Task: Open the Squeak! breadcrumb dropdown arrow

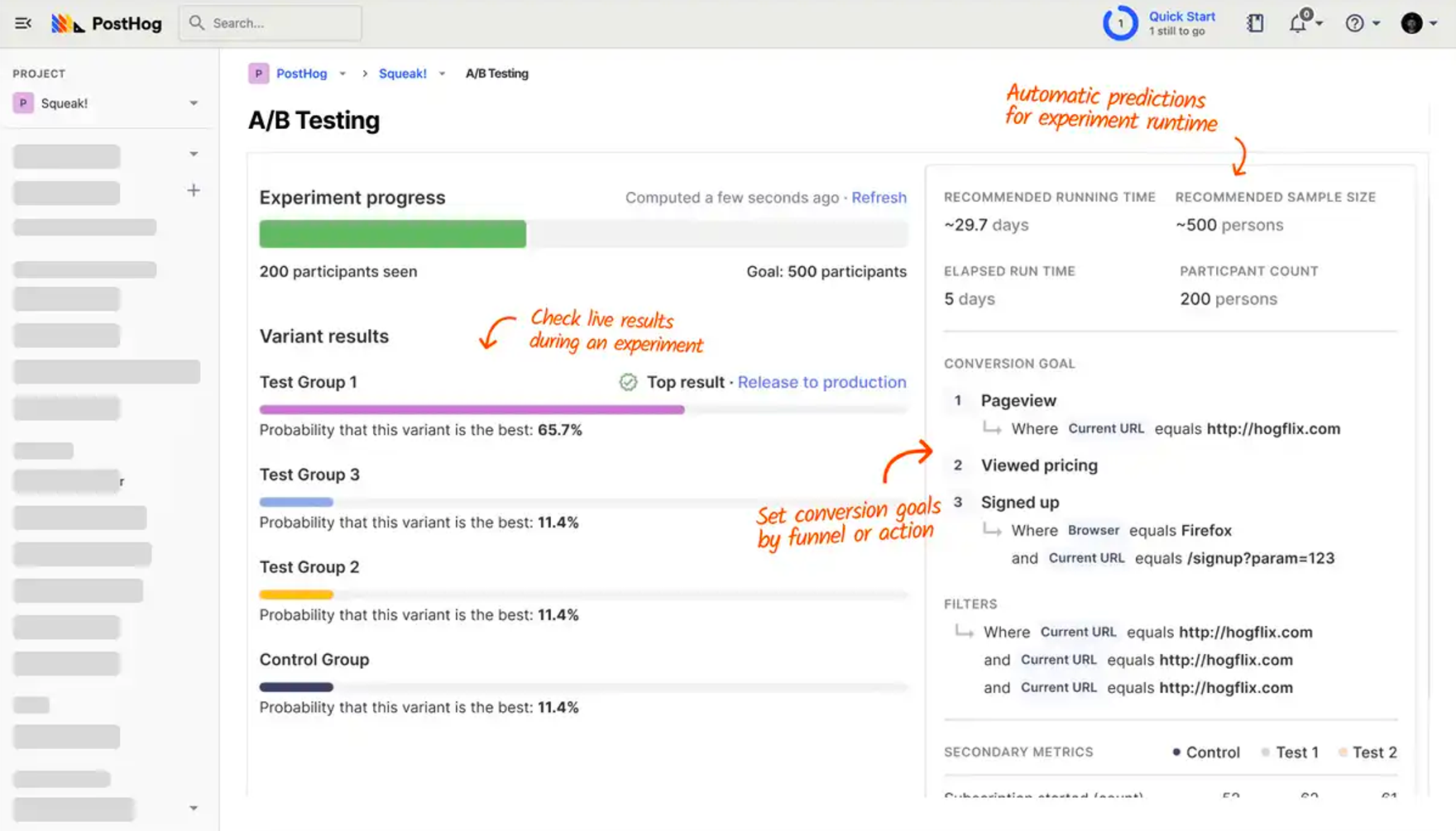Action: [443, 74]
